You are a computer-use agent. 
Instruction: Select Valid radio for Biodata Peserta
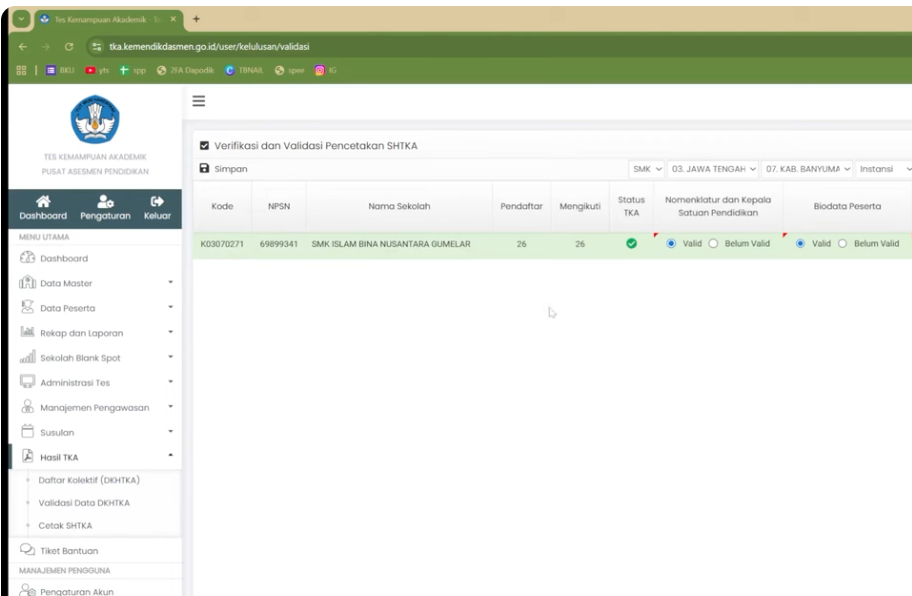(802, 243)
